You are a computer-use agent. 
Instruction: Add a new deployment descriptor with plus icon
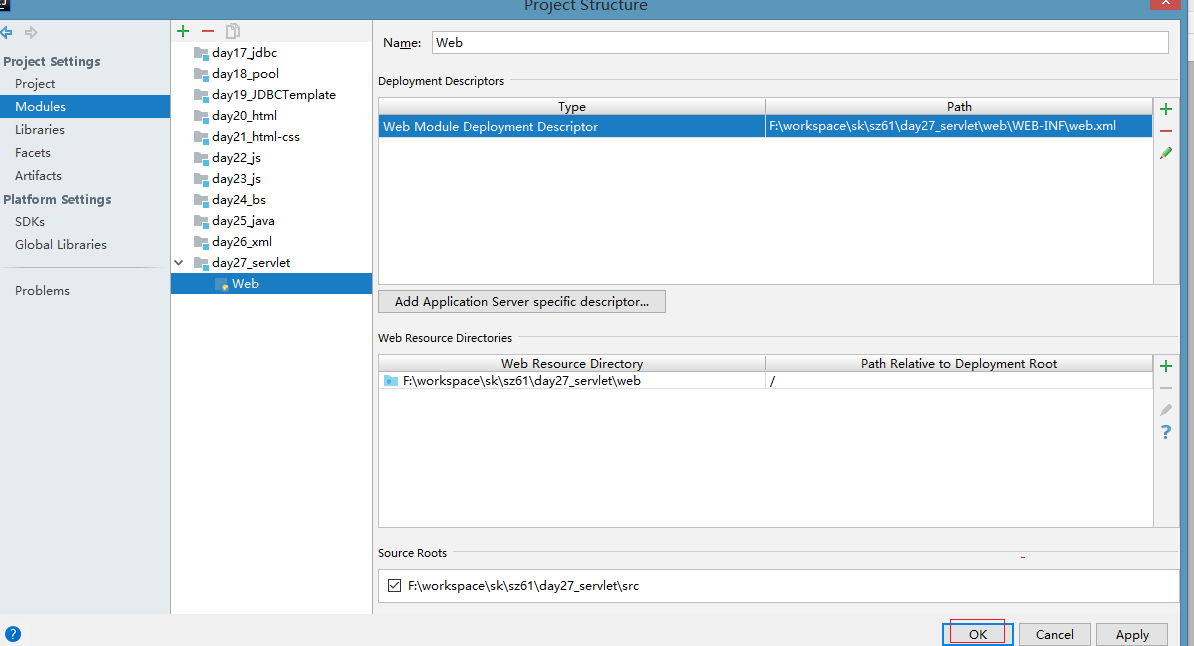pos(1165,109)
